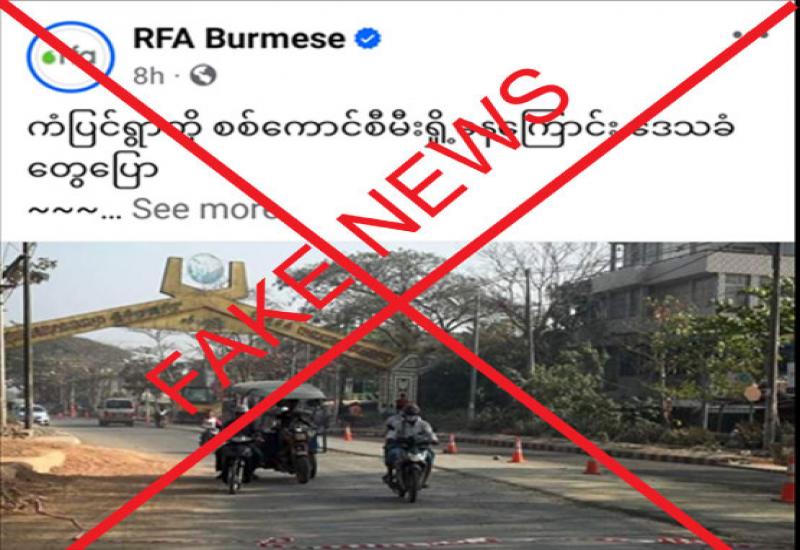This screenshot has height=550, width=800.
Task: Click the second line of Burmese caption
Action: 93,170
